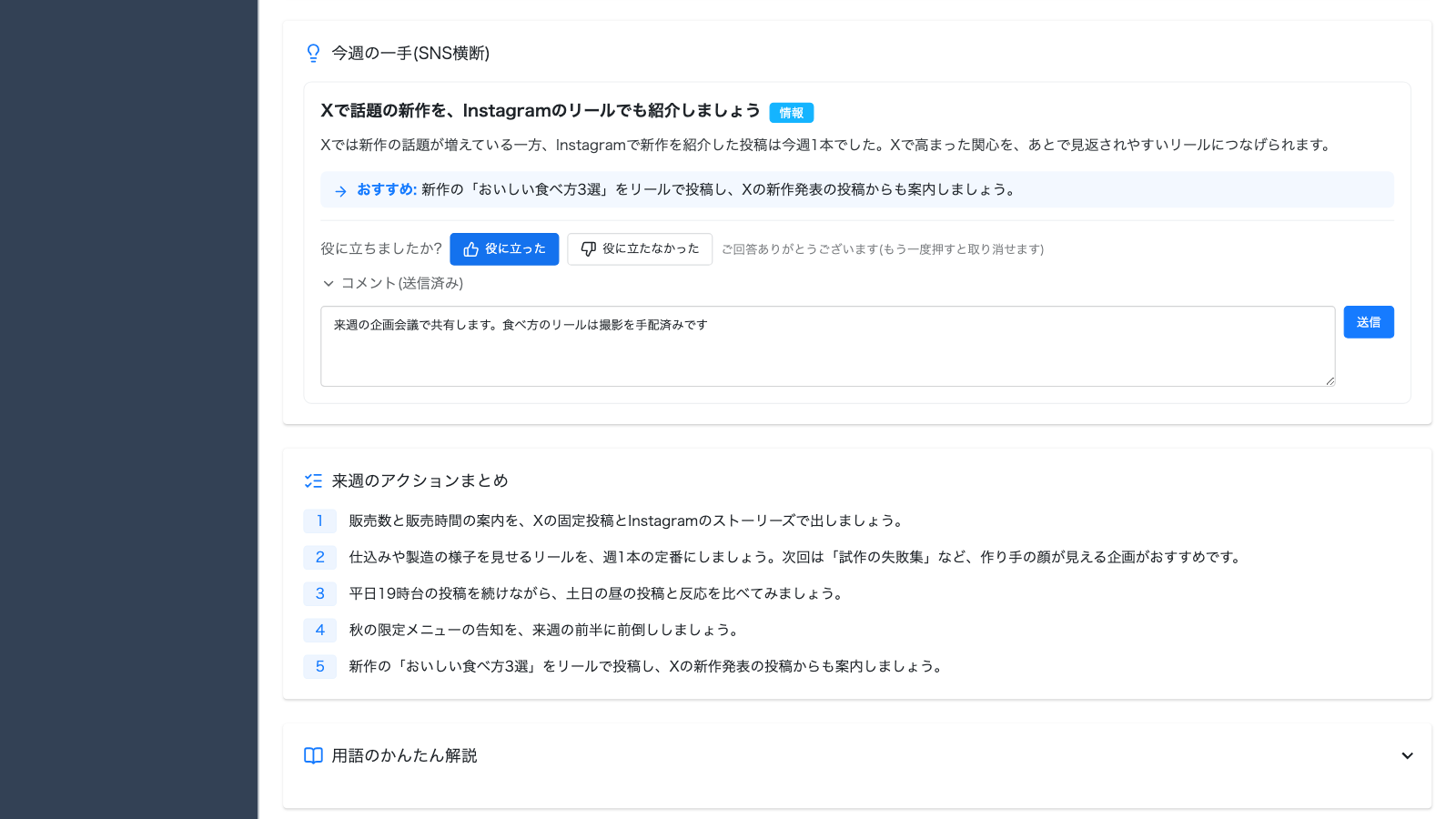Screen dimensions: 1456x819
Task: Click the heading Xで話題の新作を、Instagramのリールでも紹介しましょう
Action: (540, 110)
